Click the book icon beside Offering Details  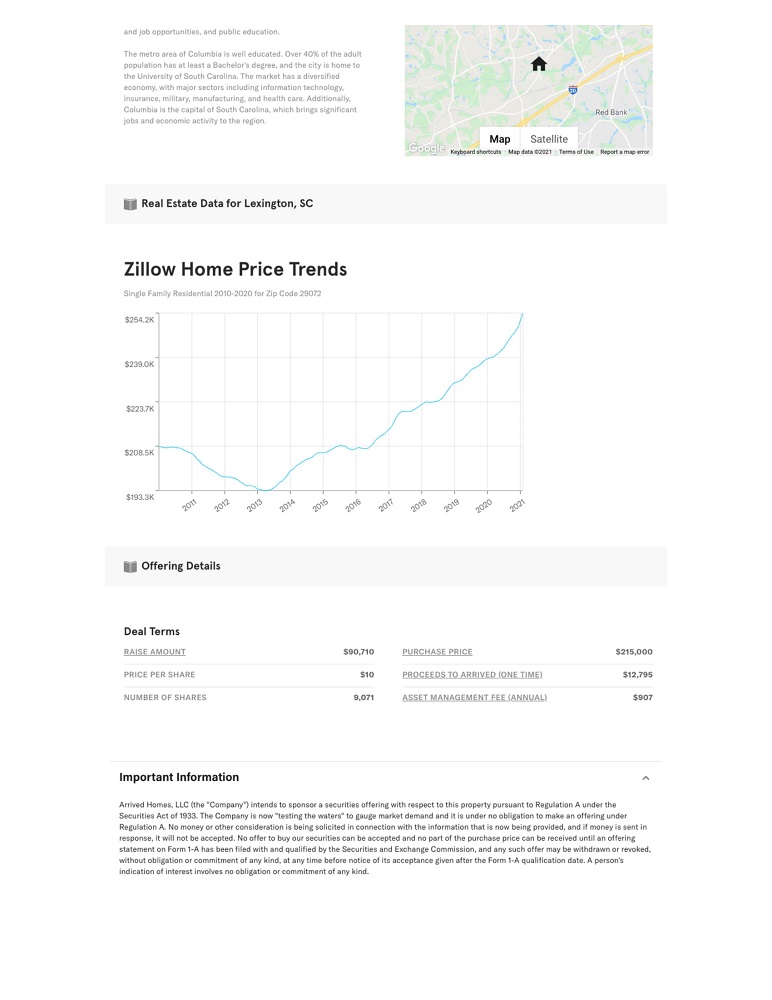(x=130, y=566)
